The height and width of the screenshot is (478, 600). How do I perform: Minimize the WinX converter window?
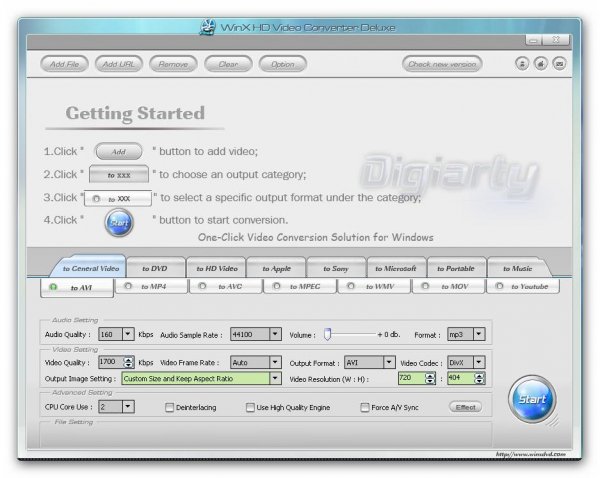(535, 40)
